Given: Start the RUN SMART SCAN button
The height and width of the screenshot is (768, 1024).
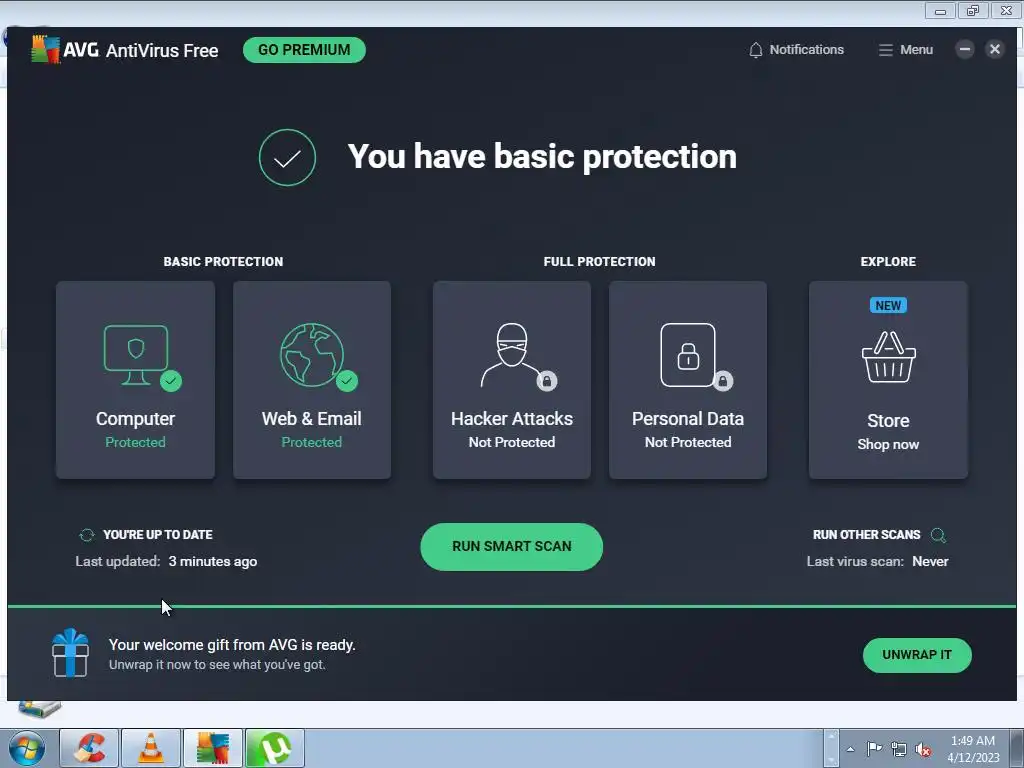Looking at the screenshot, I should click(x=511, y=547).
